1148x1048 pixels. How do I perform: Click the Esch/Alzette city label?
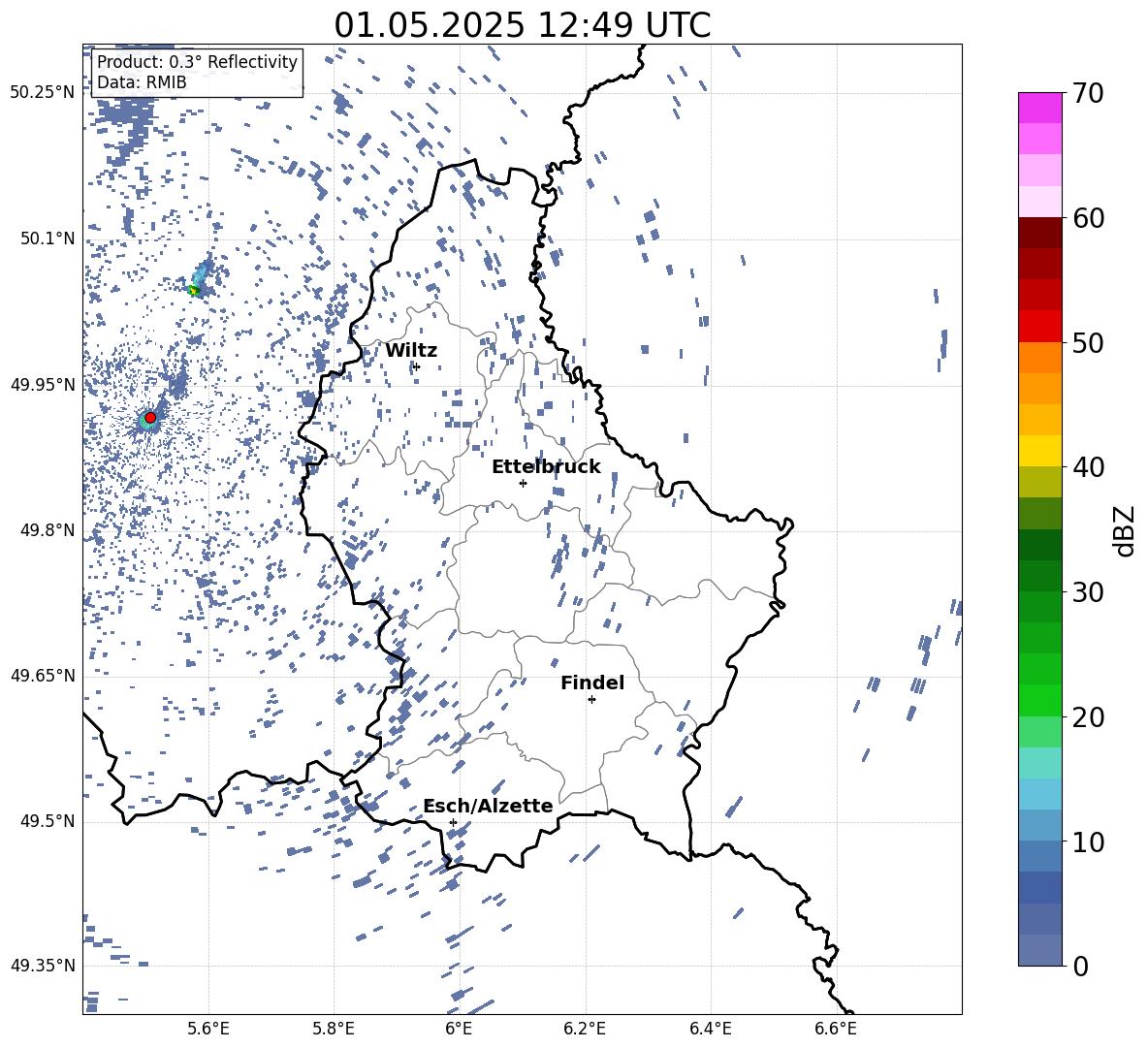tap(488, 806)
